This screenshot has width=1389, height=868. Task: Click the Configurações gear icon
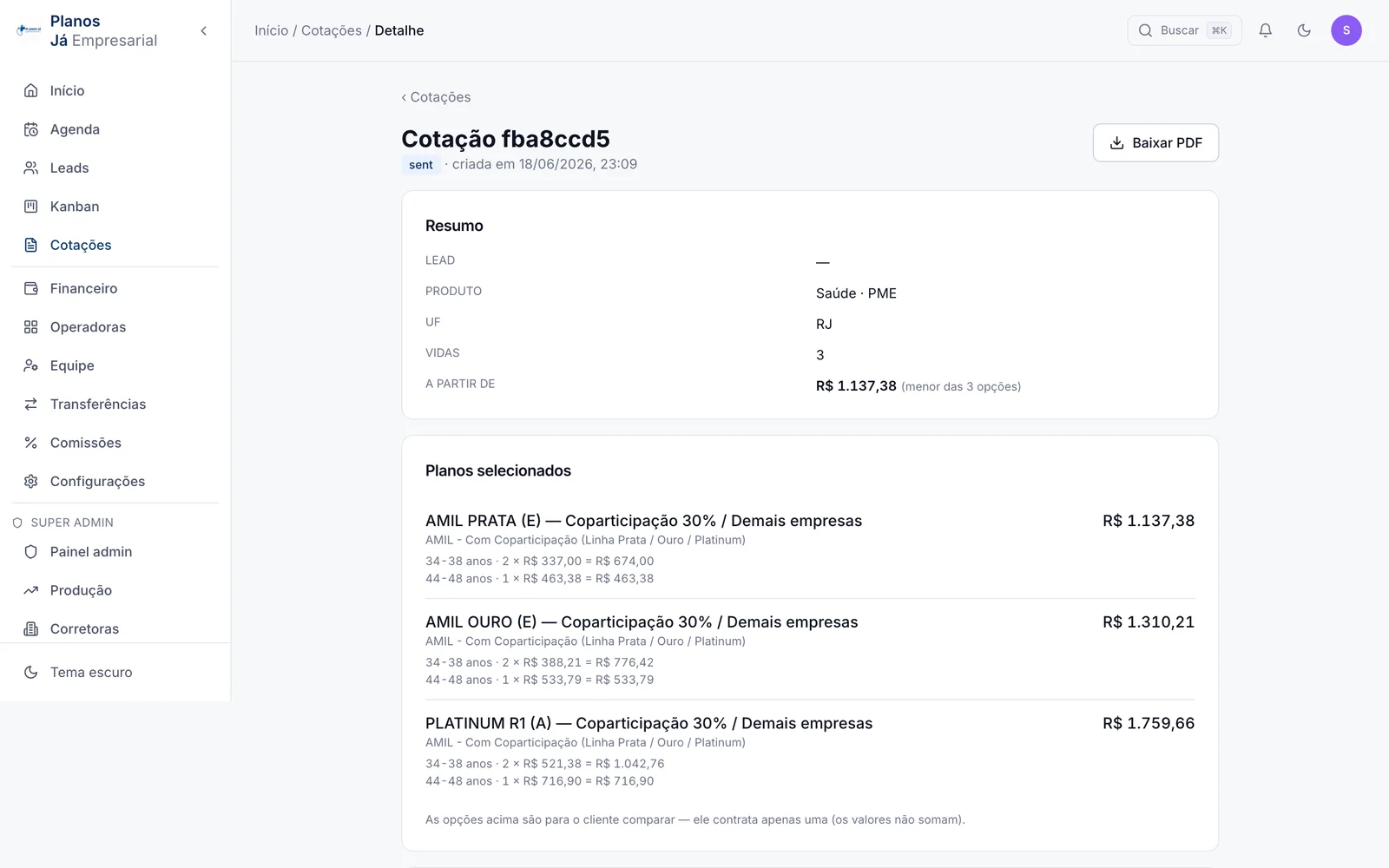pos(31,482)
